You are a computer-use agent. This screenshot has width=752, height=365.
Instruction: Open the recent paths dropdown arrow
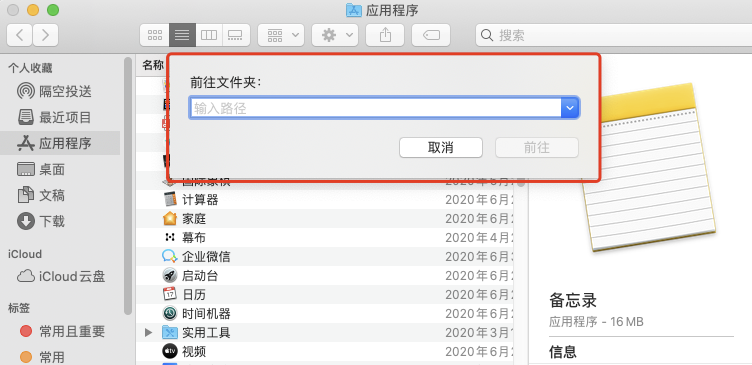click(570, 108)
